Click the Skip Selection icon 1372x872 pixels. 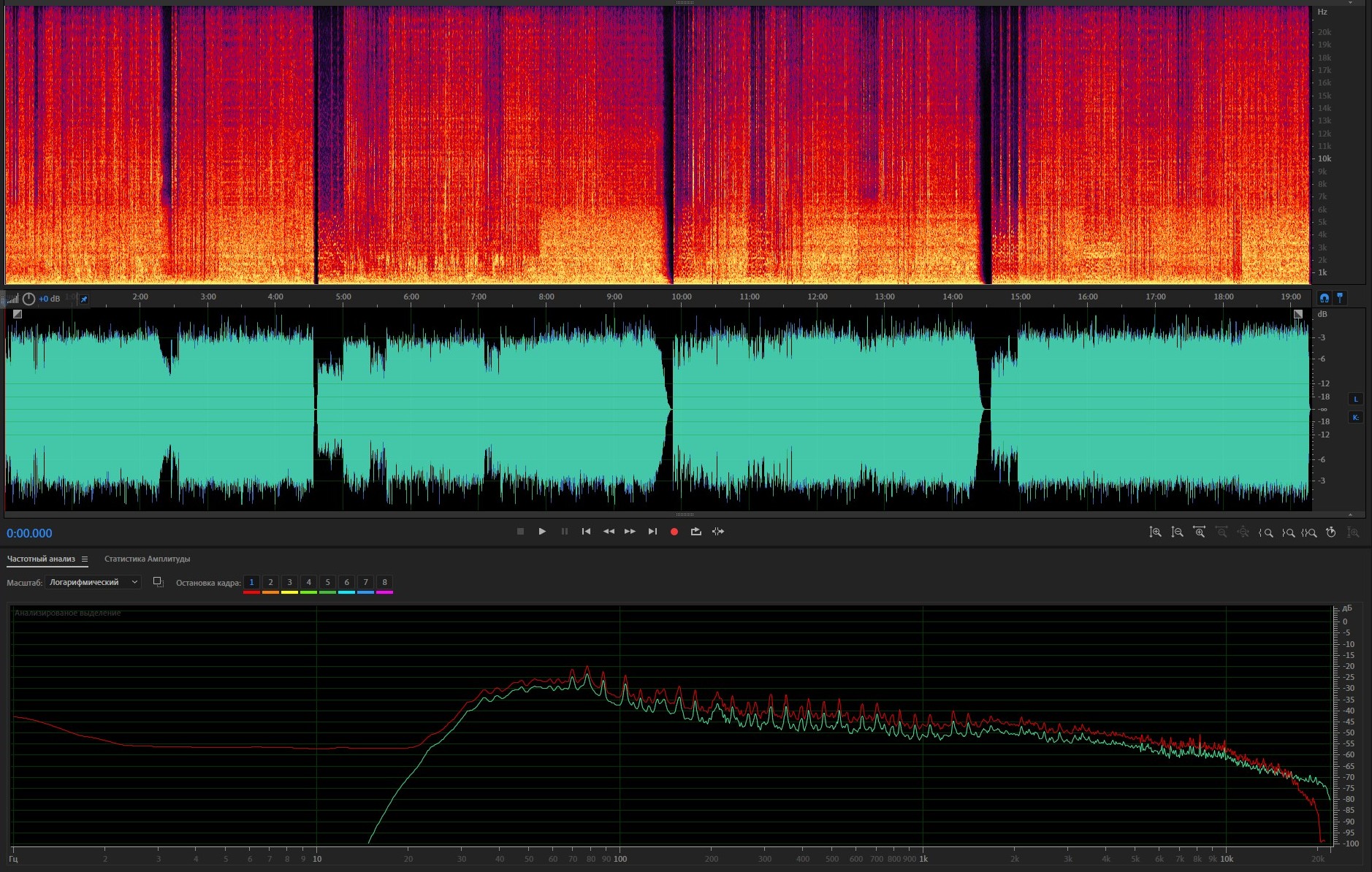point(718,532)
